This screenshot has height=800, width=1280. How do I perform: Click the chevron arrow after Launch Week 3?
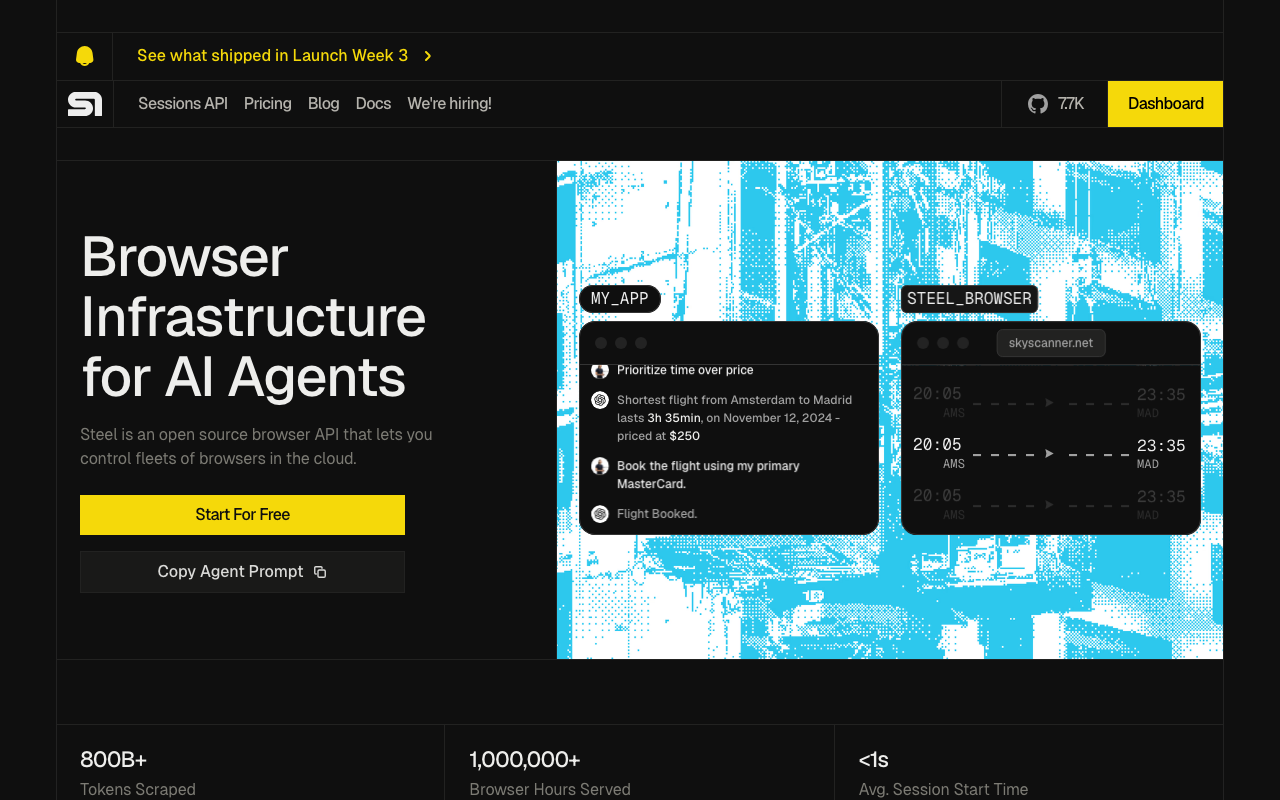(428, 56)
